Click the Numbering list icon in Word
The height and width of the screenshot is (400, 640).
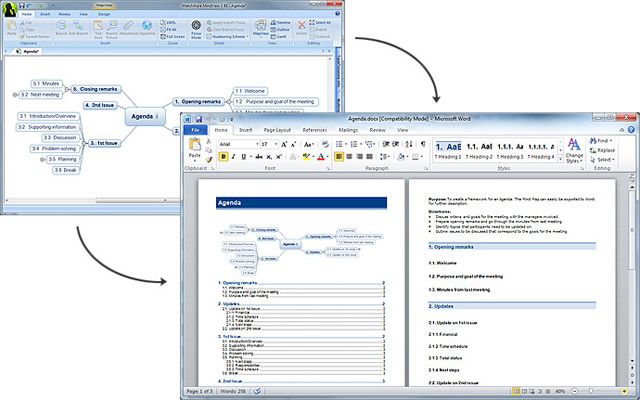[x=356, y=144]
